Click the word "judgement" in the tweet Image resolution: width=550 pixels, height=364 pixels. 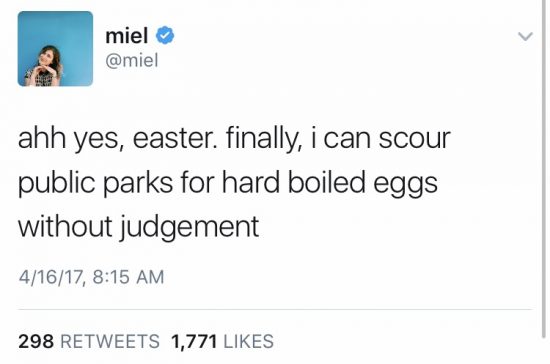(190, 227)
